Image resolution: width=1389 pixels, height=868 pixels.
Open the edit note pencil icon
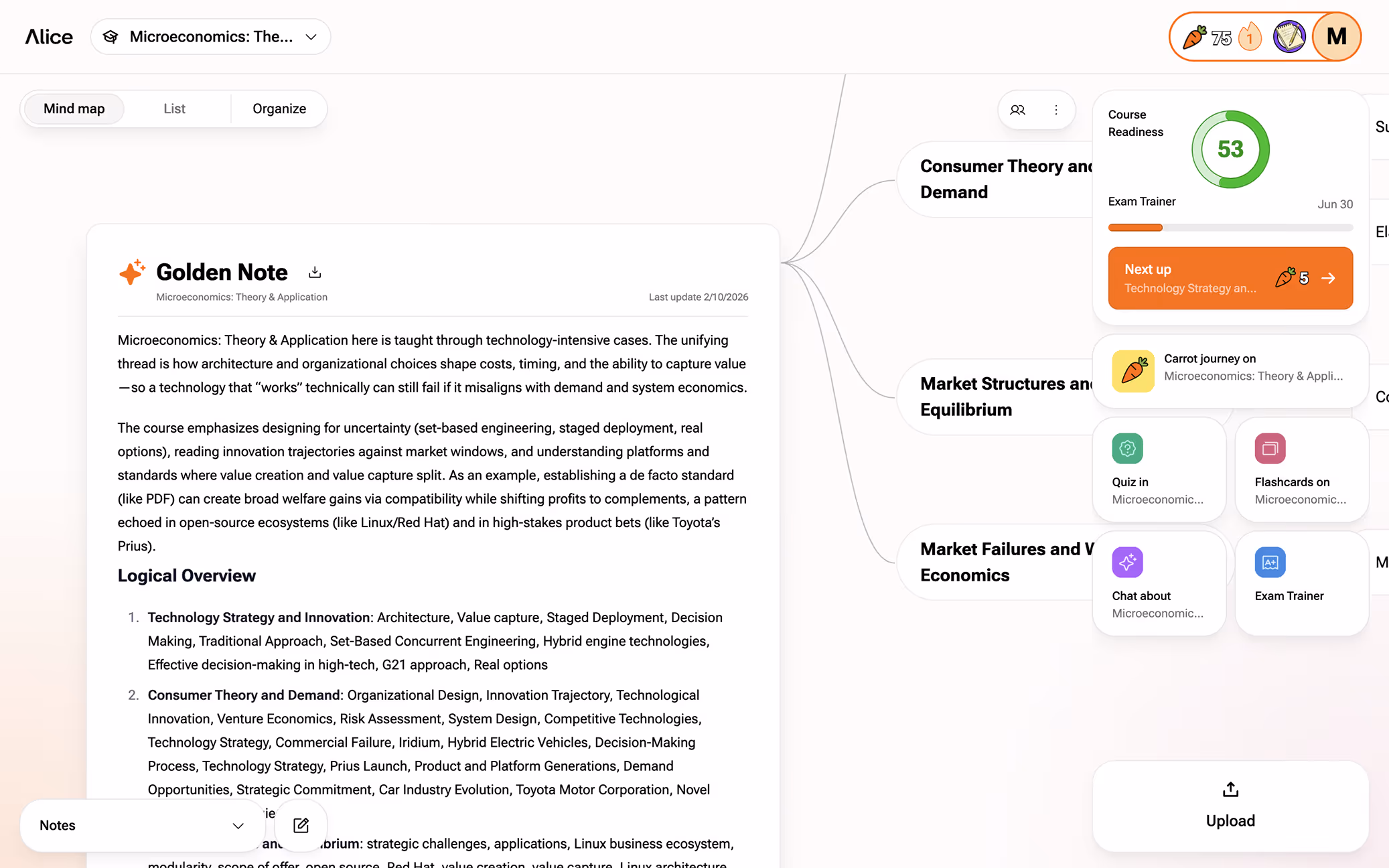(x=300, y=825)
